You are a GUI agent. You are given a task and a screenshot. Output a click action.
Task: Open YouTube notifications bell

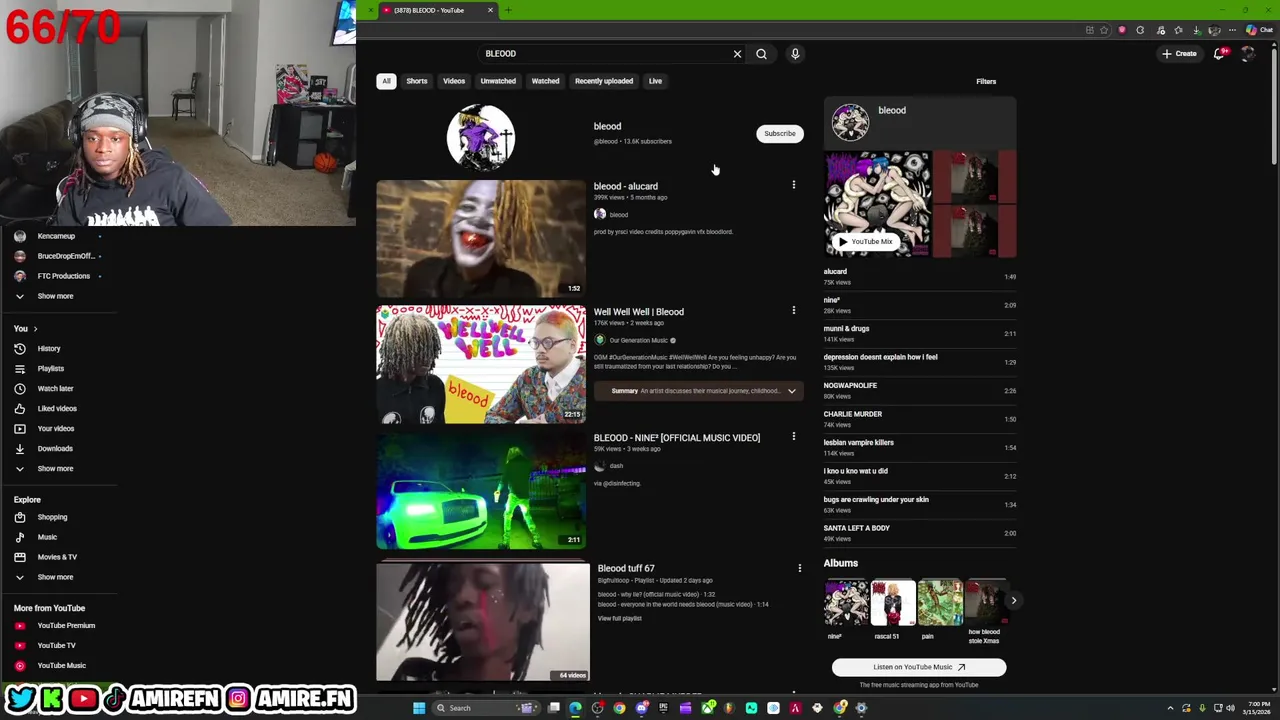[1219, 54]
